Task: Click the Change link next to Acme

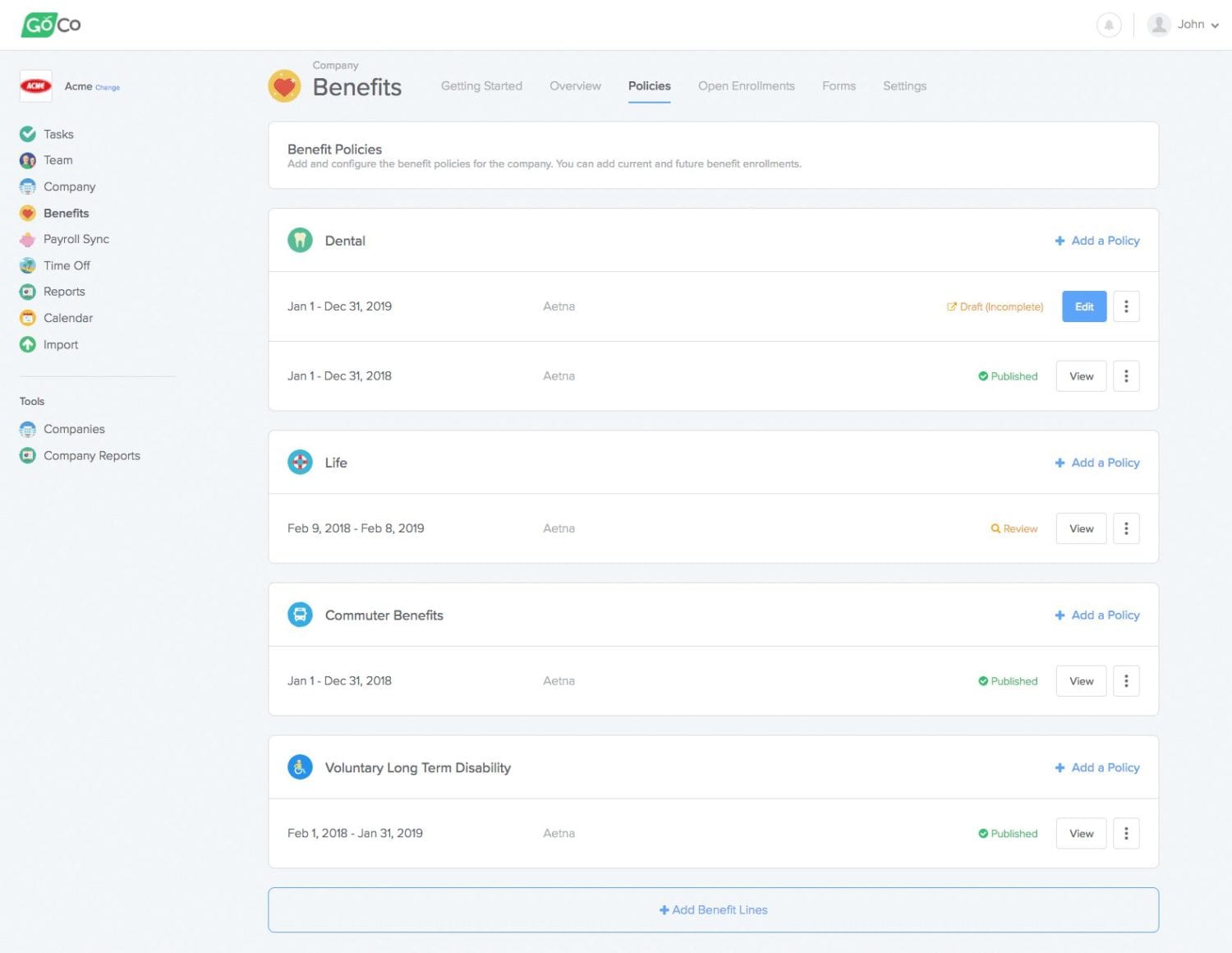Action: [x=108, y=88]
